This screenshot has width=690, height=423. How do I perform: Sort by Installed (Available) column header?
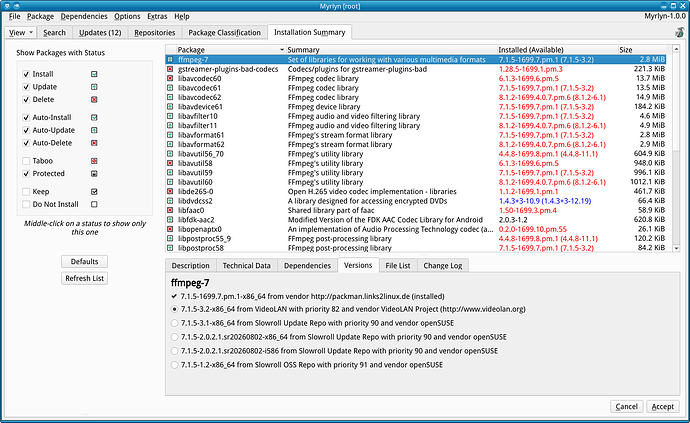(x=557, y=50)
